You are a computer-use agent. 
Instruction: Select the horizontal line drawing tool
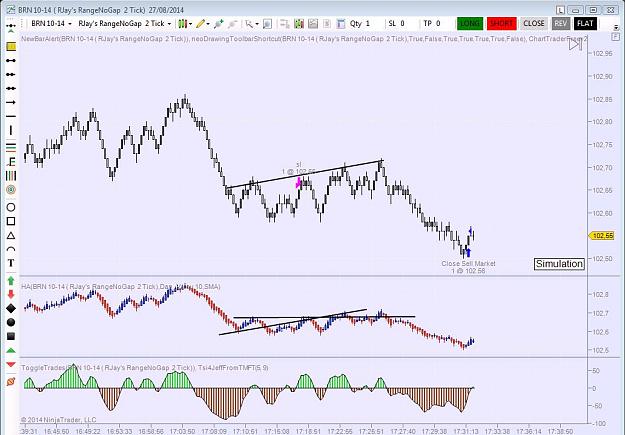click(x=11, y=116)
